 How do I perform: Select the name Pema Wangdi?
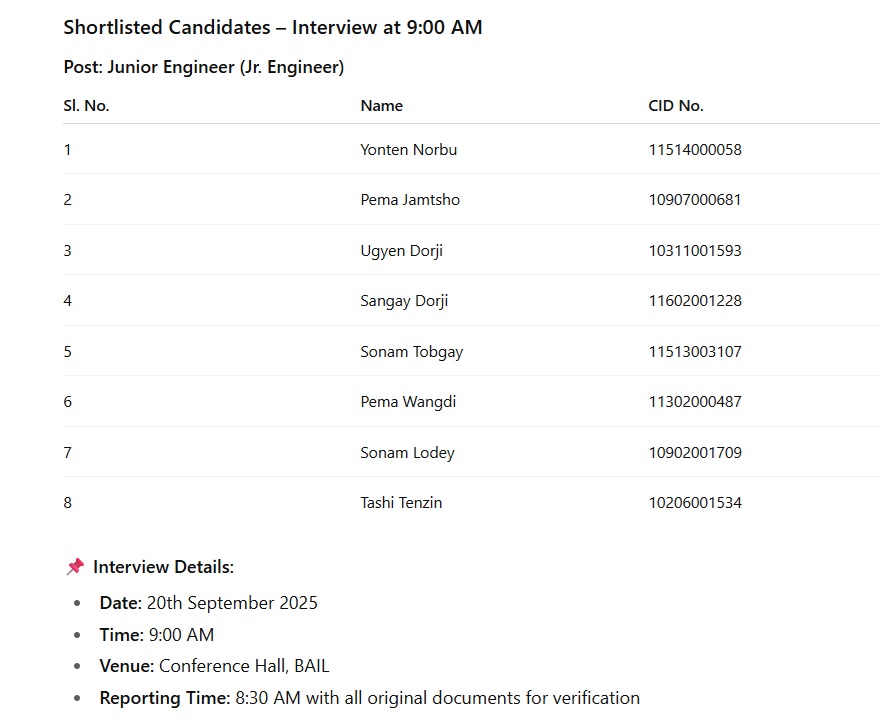pyautogui.click(x=410, y=402)
